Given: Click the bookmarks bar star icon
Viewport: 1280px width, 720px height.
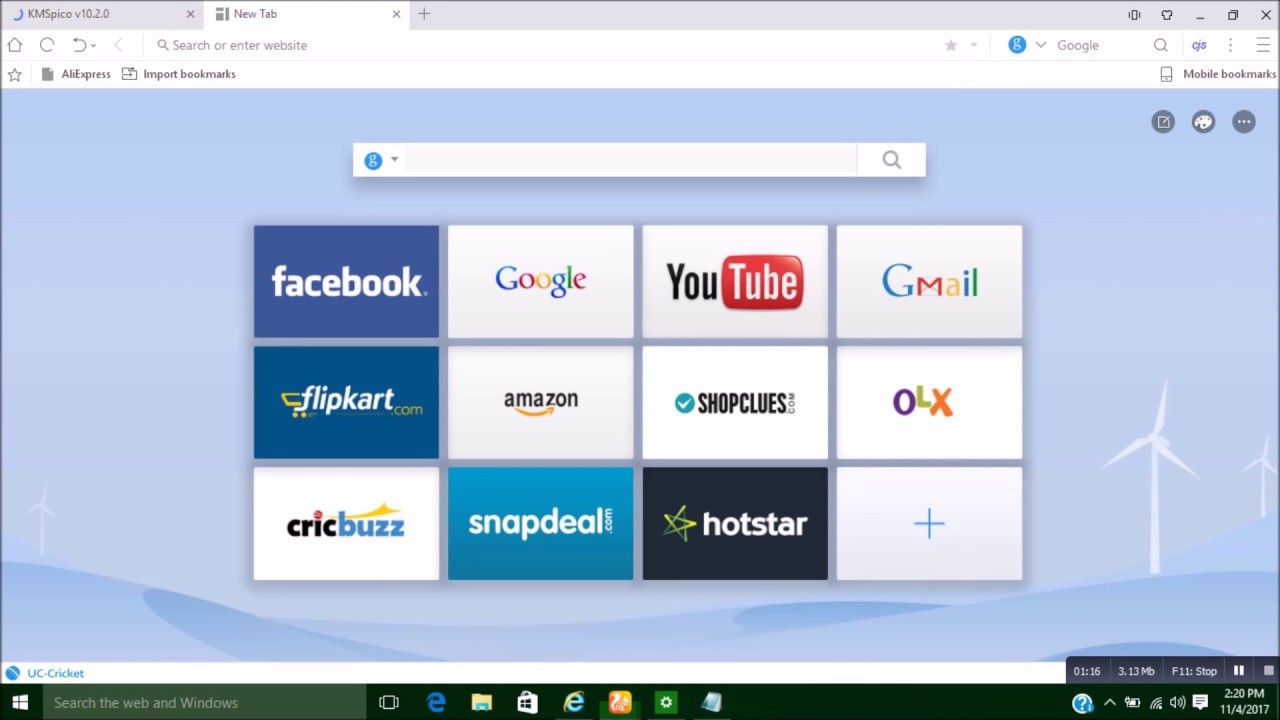Looking at the screenshot, I should pos(14,74).
